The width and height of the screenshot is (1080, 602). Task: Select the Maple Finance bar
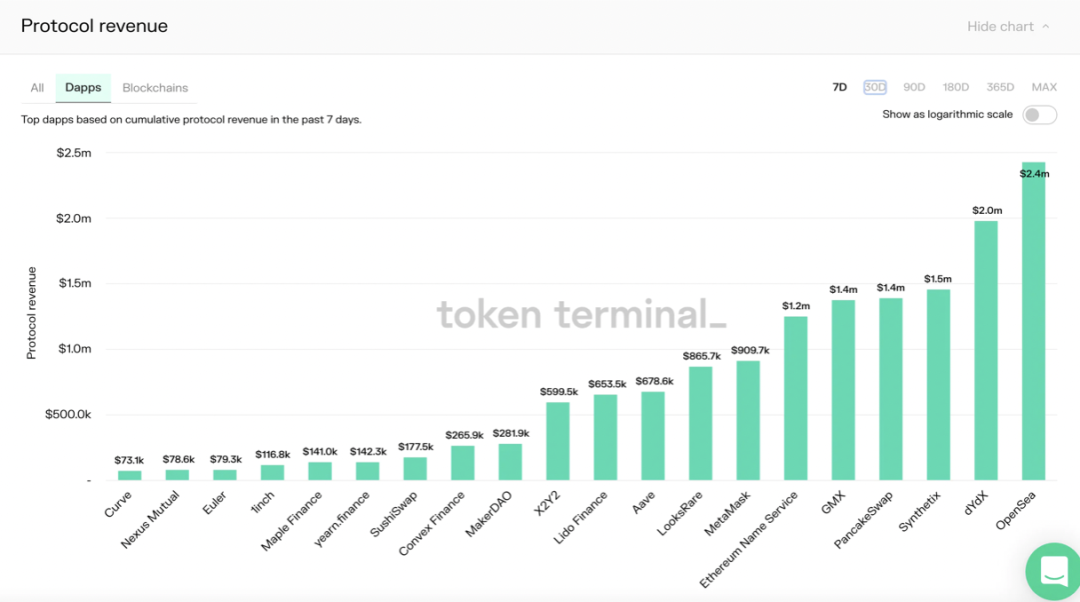pos(320,471)
